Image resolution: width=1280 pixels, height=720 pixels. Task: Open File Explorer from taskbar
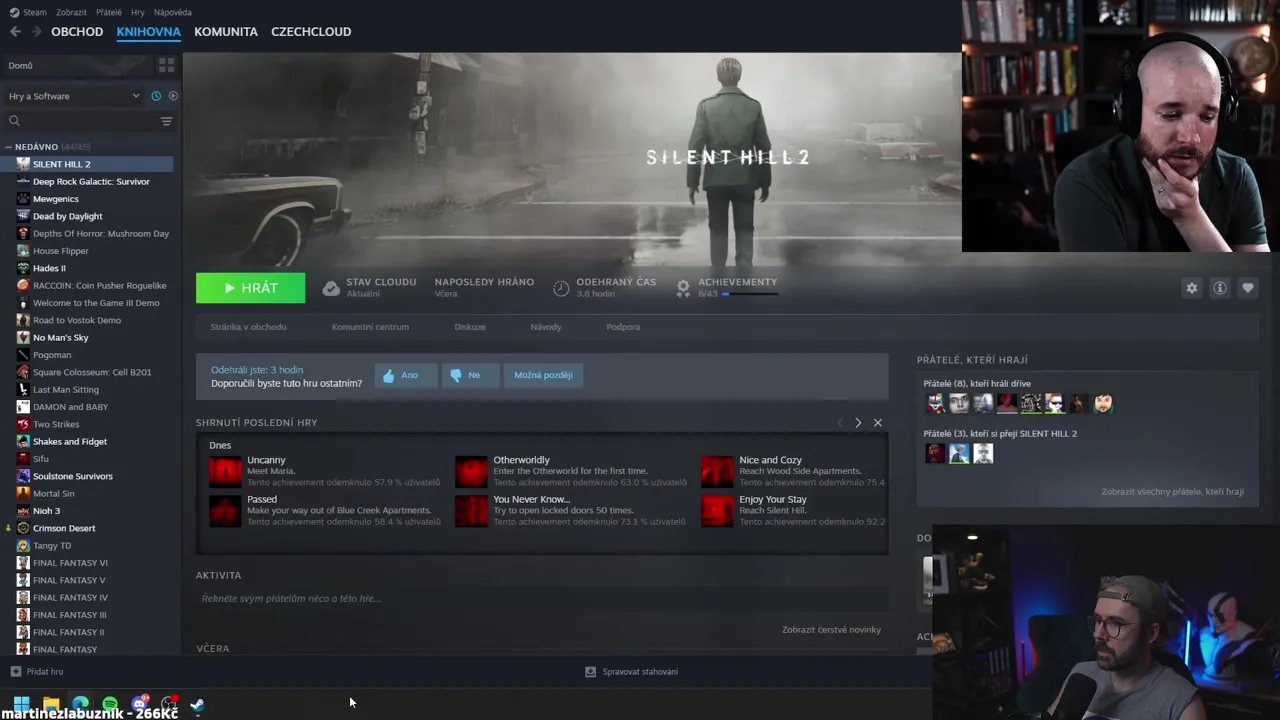(51, 705)
